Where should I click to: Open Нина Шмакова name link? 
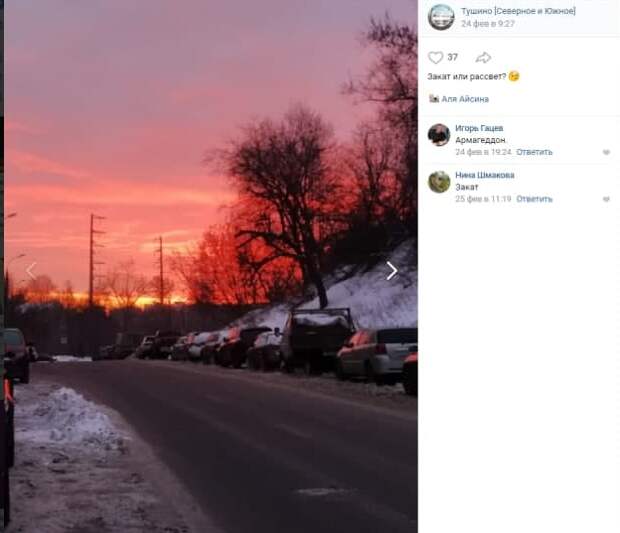pos(484,175)
